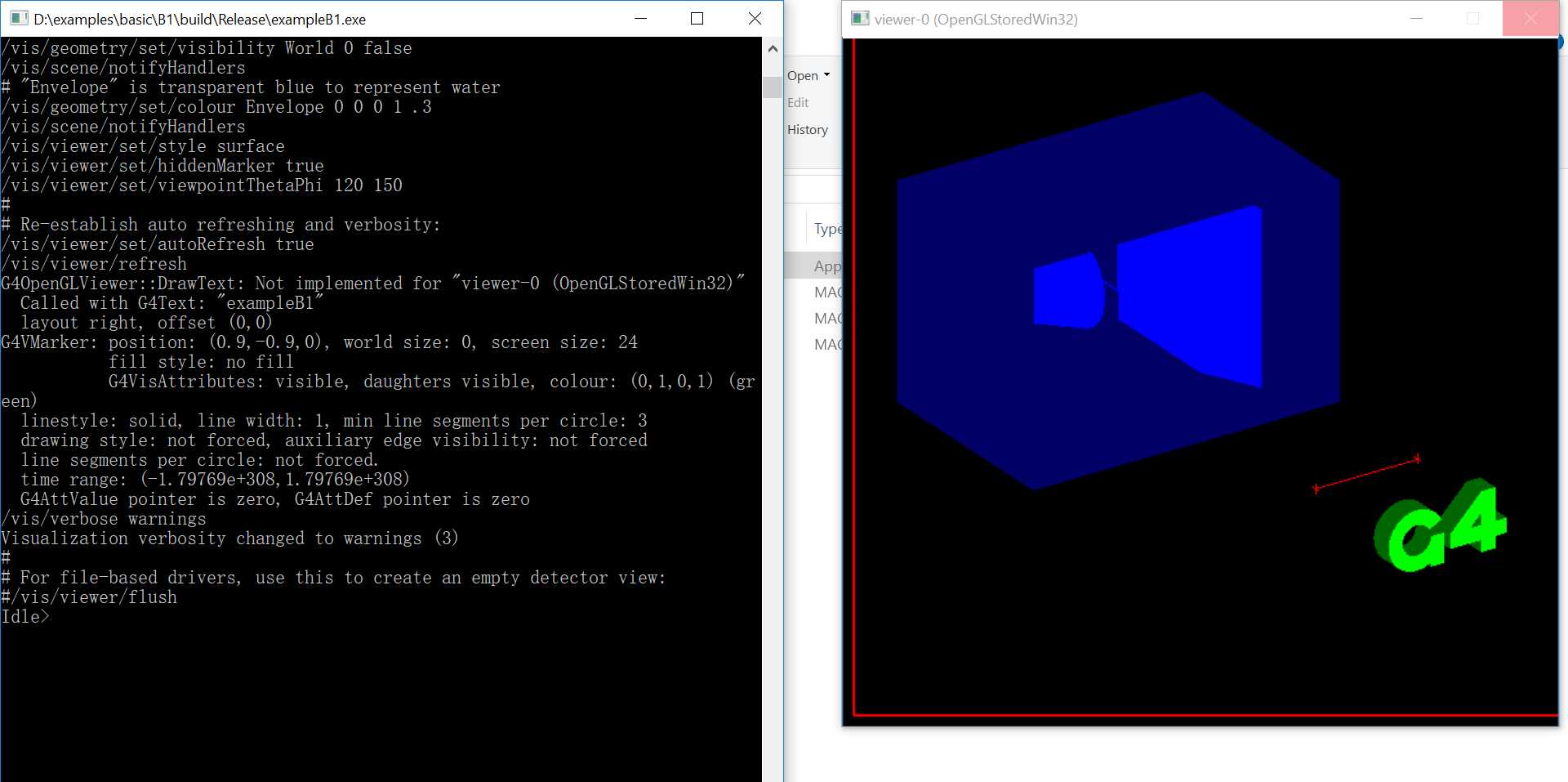Click '/vis/viewer/set/autoRefresh true' console line

point(158,244)
